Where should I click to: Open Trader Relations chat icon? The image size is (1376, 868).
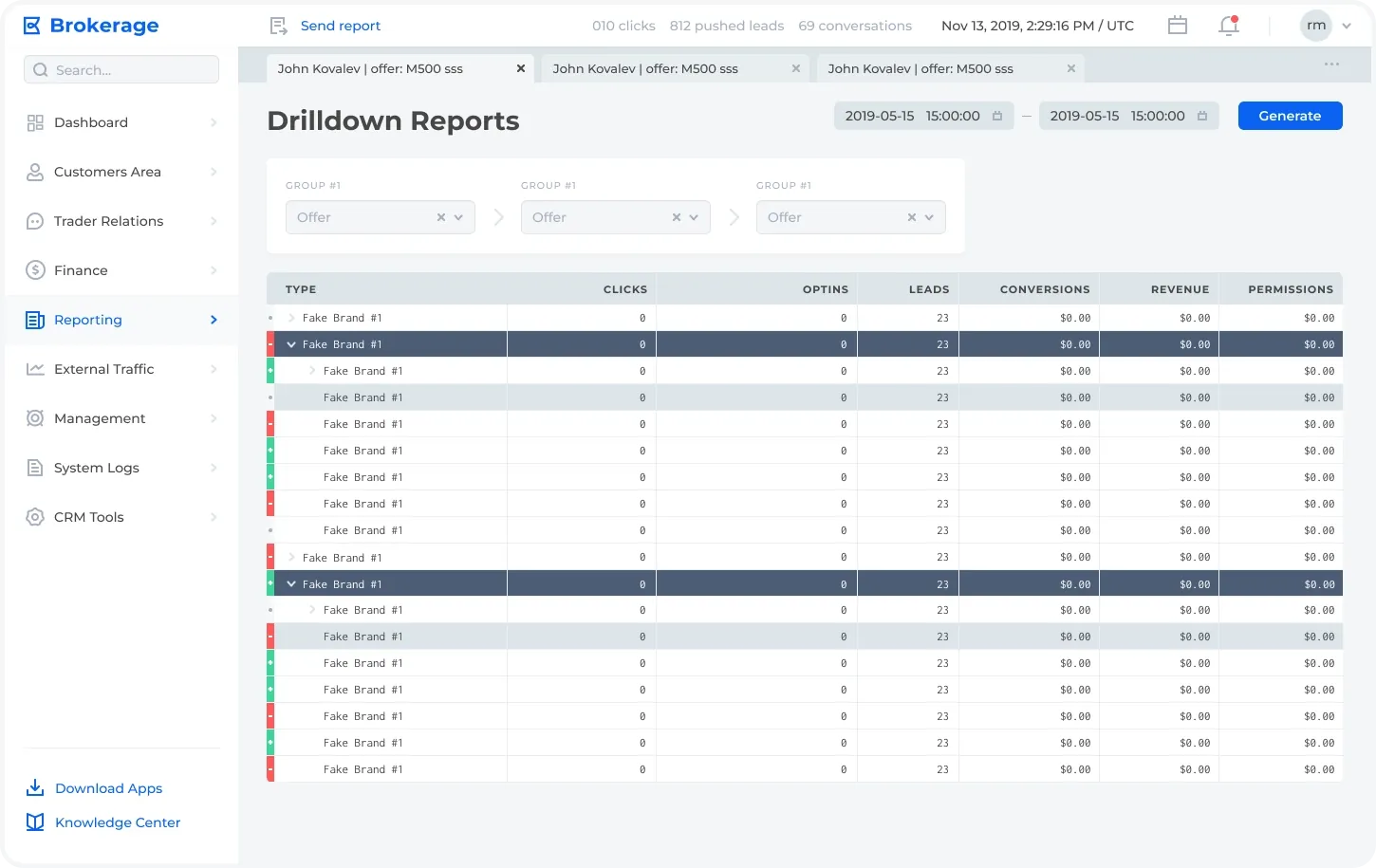tap(35, 221)
